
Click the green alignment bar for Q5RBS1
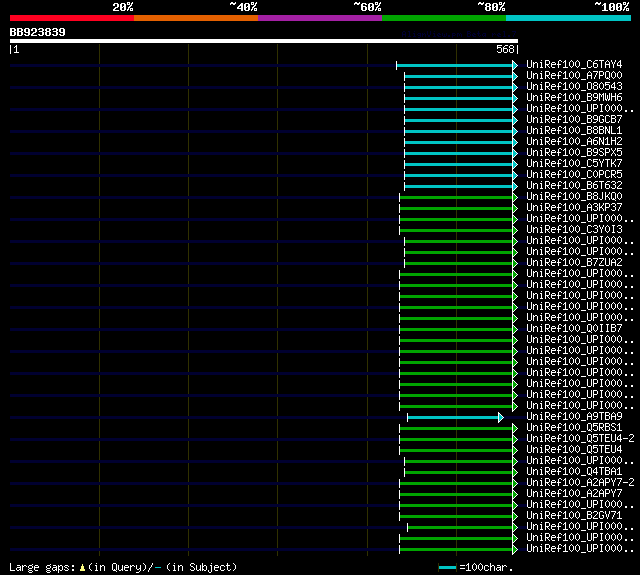point(456,428)
